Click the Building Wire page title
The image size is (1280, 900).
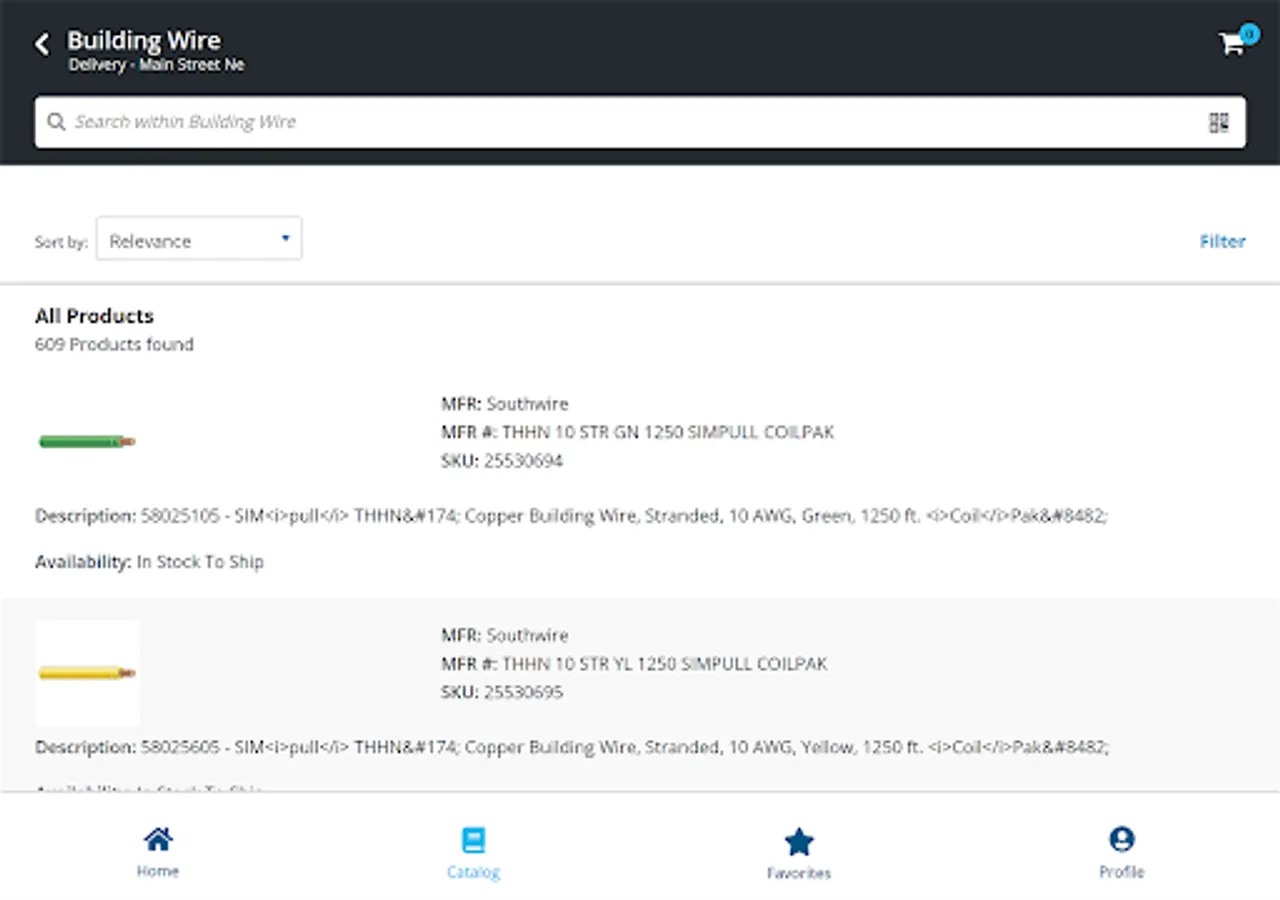pos(144,41)
